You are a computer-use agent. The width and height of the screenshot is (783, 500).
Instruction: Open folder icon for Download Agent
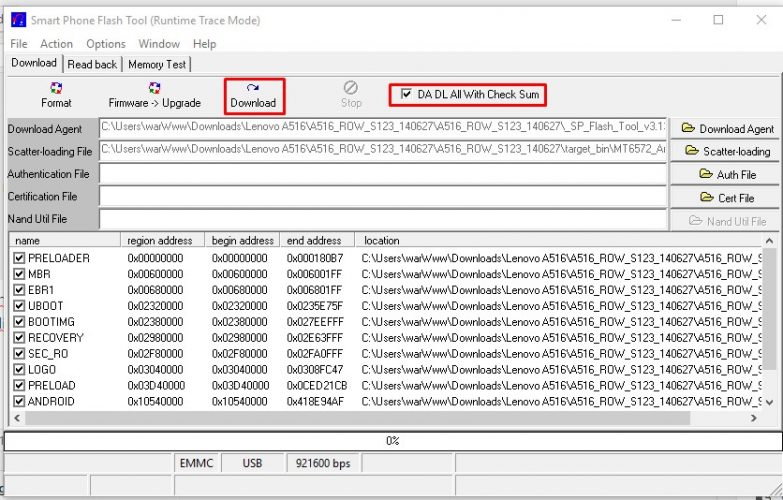[x=688, y=128]
